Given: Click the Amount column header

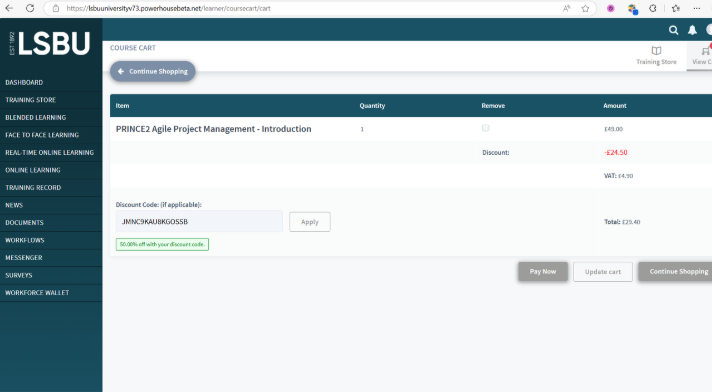Looking at the screenshot, I should 615,105.
